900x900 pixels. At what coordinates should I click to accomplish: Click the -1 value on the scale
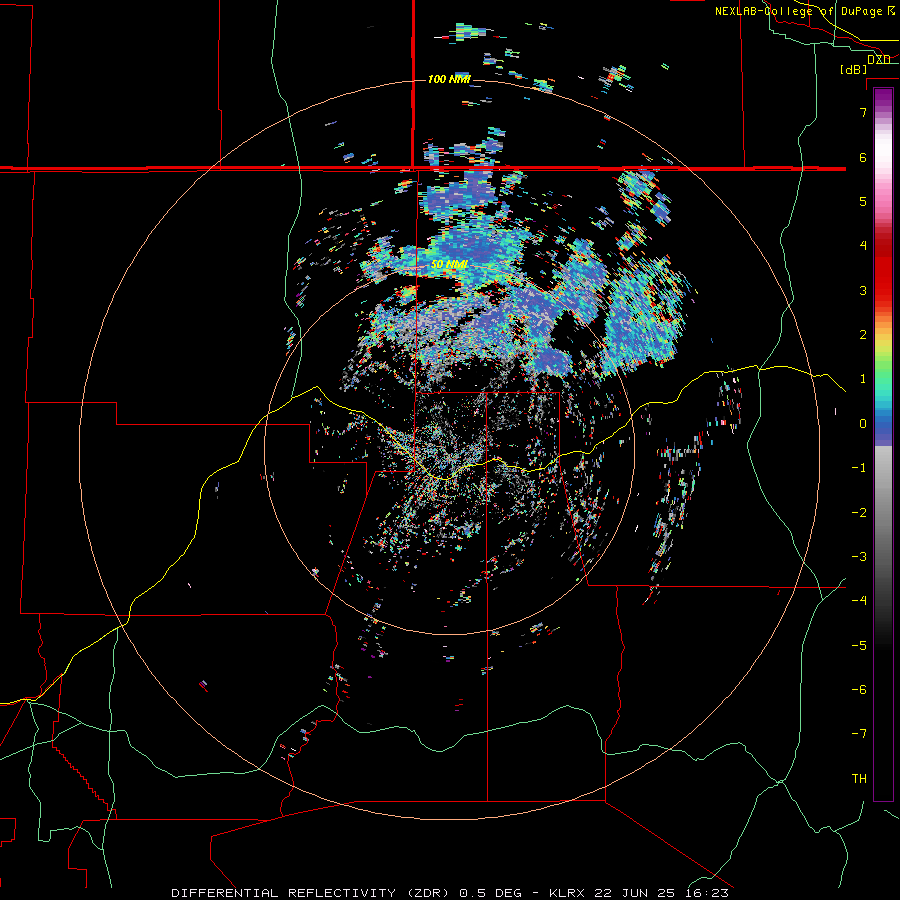click(x=859, y=468)
